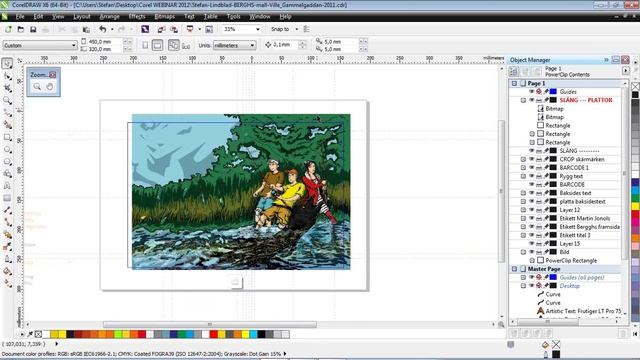Click the Open file icon
This screenshot has height=360, width=640.
click(20, 29)
